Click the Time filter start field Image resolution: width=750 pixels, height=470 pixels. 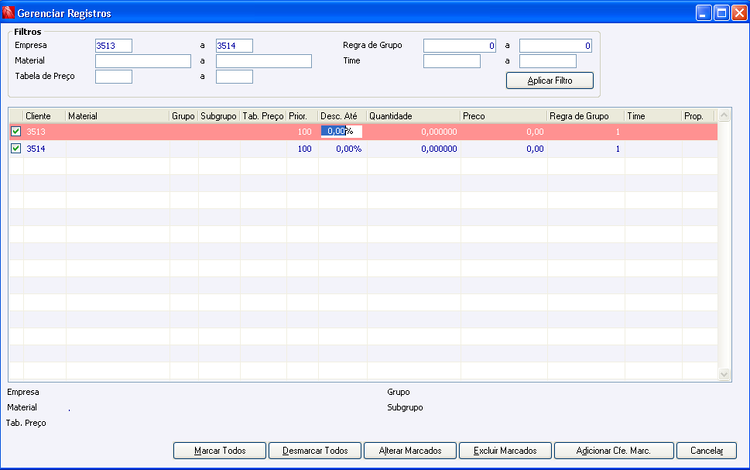pyautogui.click(x=452, y=61)
